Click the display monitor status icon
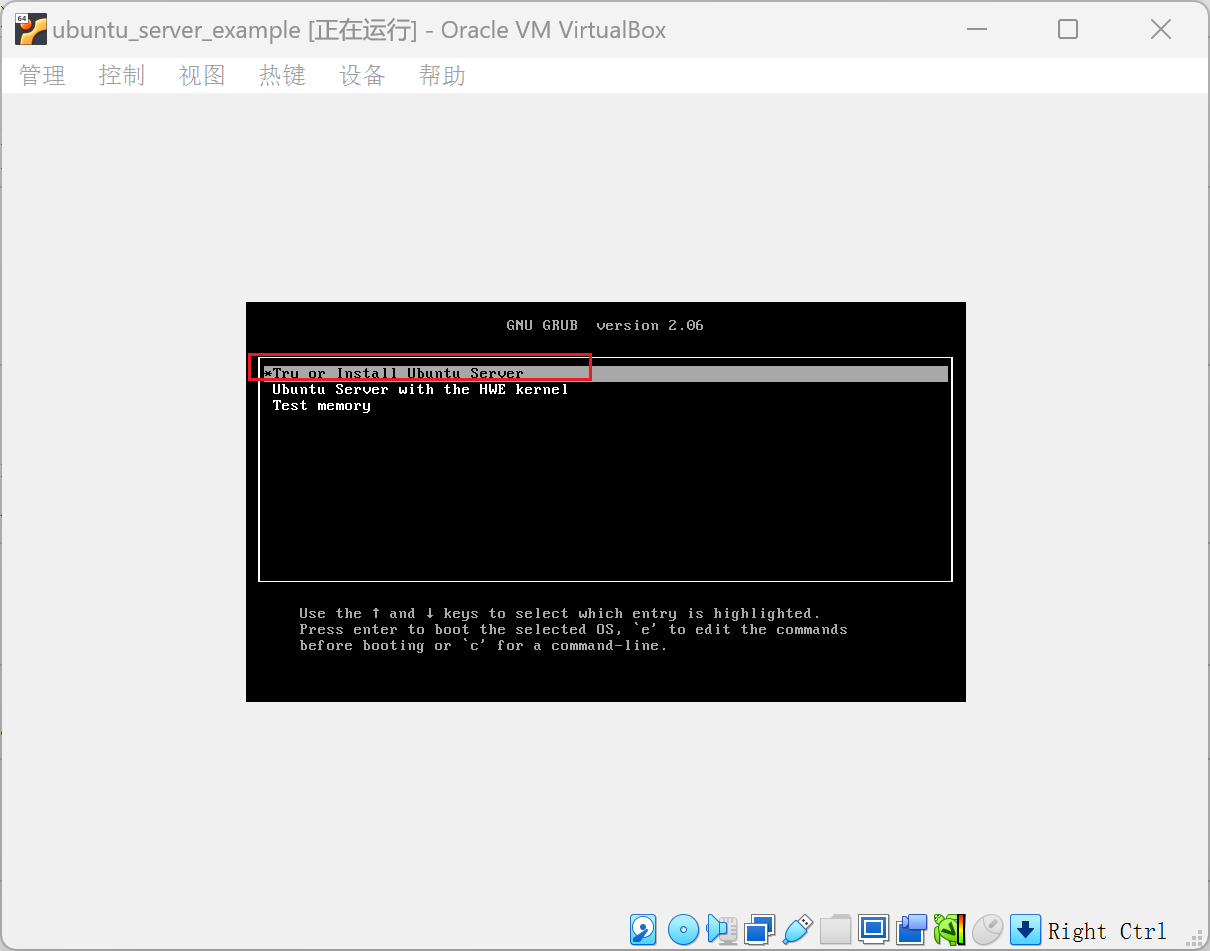1210x951 pixels. tap(873, 930)
